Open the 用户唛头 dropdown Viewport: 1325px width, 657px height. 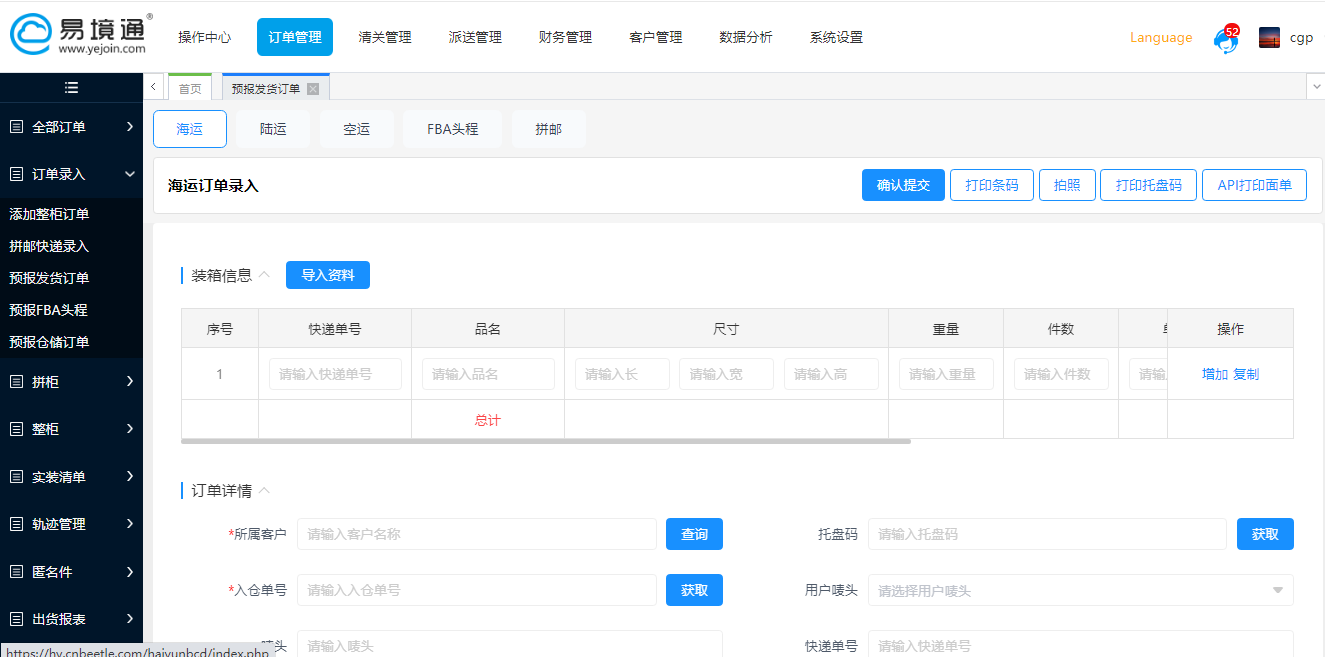pos(1080,590)
